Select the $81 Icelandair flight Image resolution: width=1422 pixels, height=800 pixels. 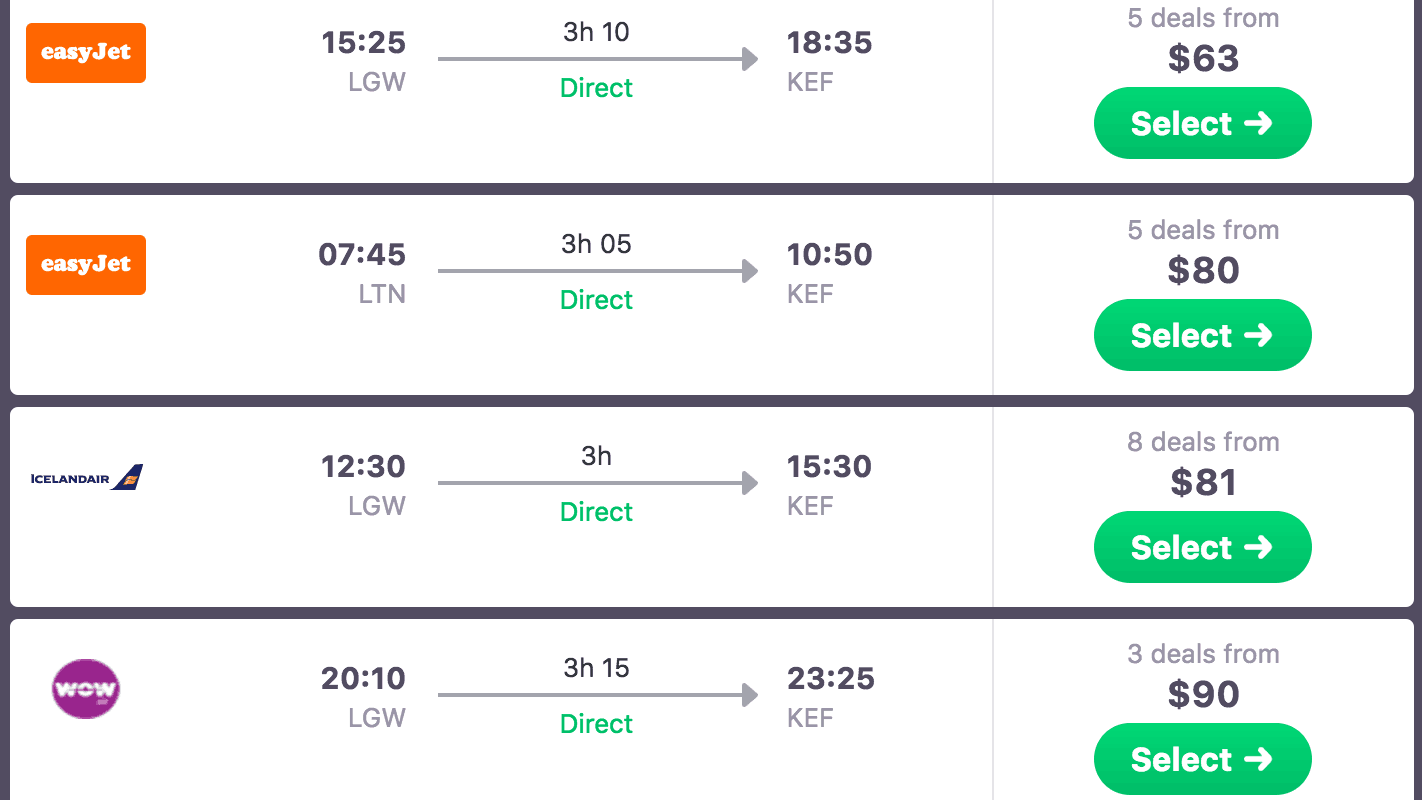pos(1202,547)
